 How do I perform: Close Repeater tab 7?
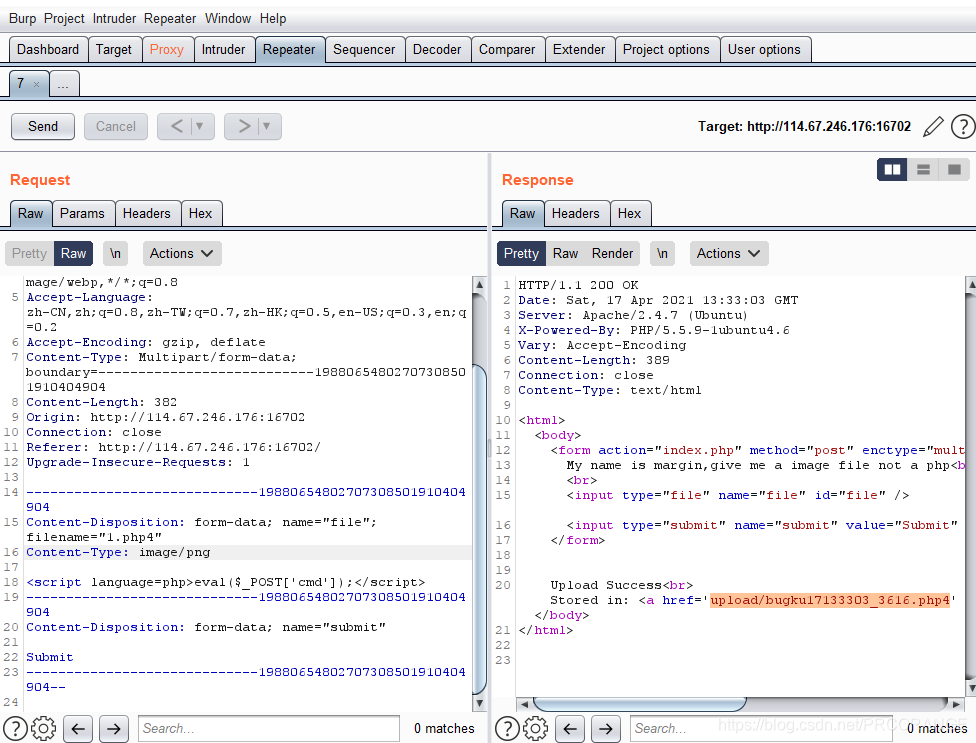(37, 85)
